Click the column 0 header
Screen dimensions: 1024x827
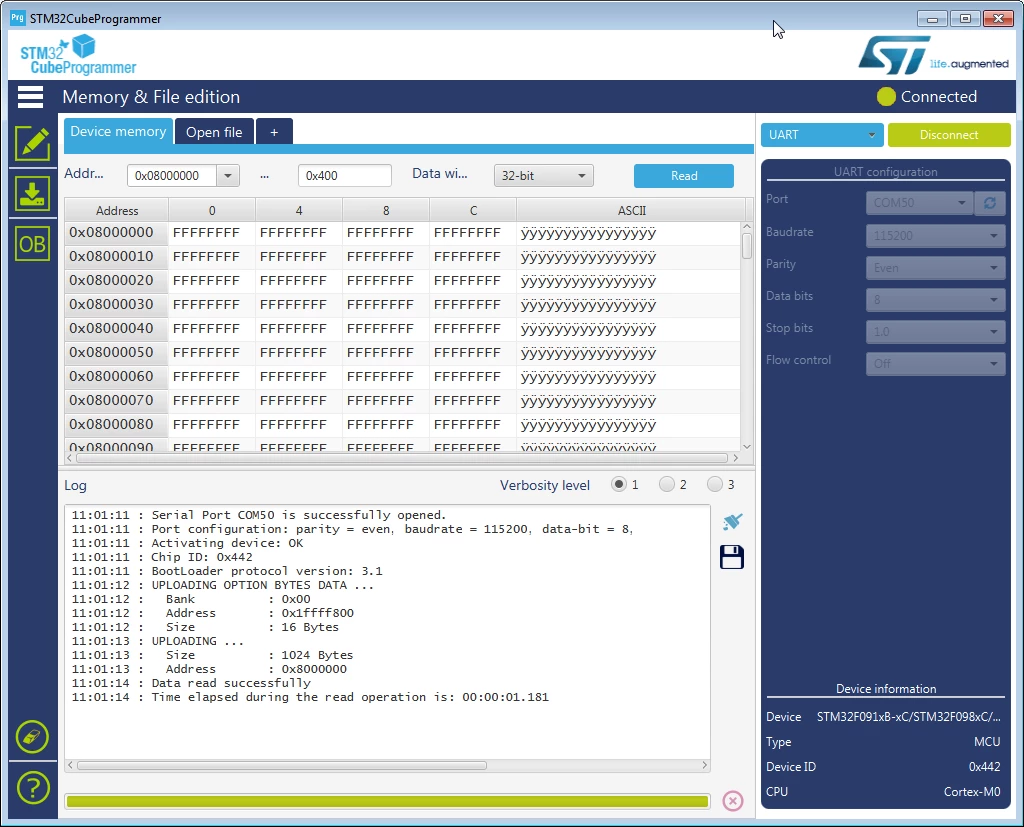212,210
